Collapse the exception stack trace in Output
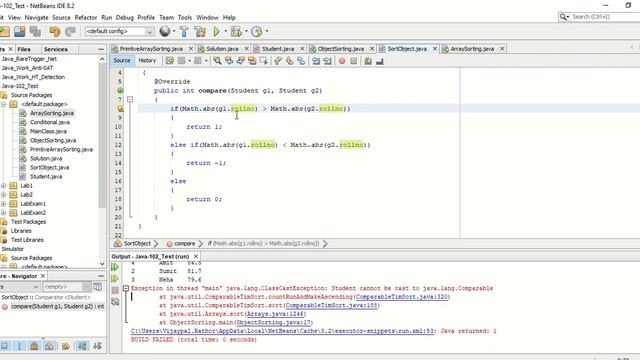The image size is (640, 360). 126,288
